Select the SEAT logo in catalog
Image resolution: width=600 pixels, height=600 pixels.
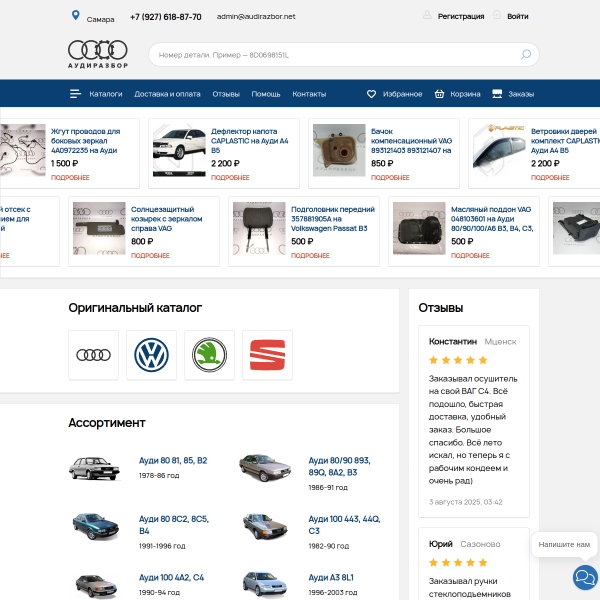(267, 355)
